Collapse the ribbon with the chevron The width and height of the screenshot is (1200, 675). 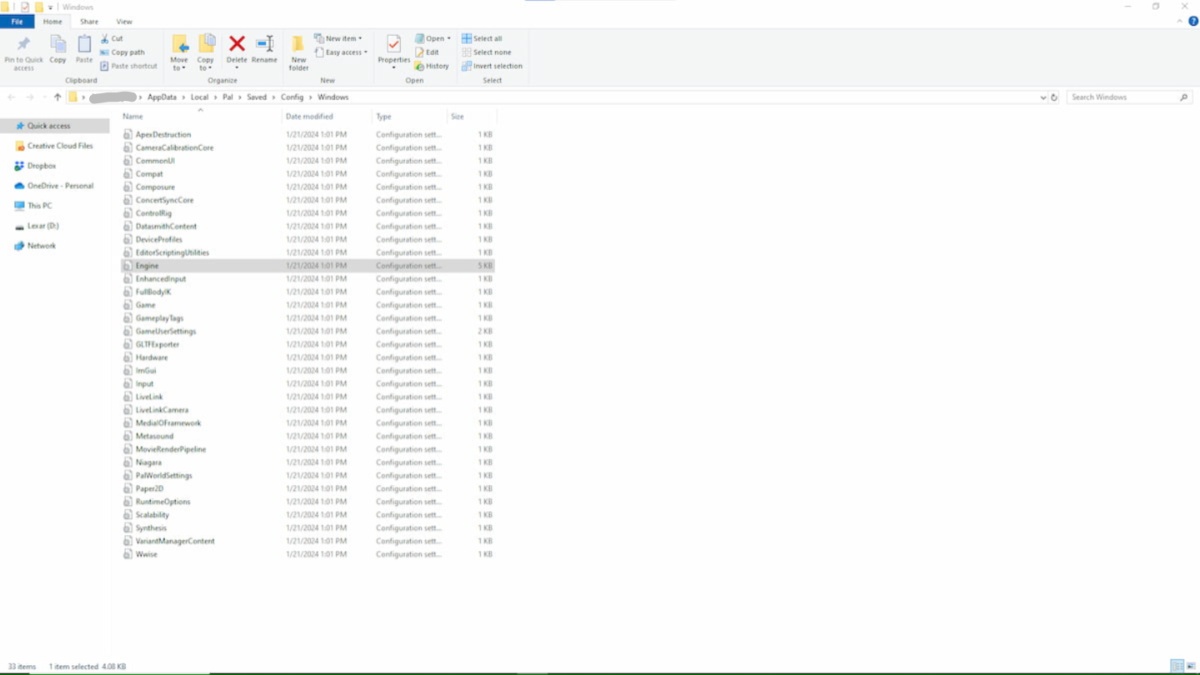click(x=1178, y=21)
